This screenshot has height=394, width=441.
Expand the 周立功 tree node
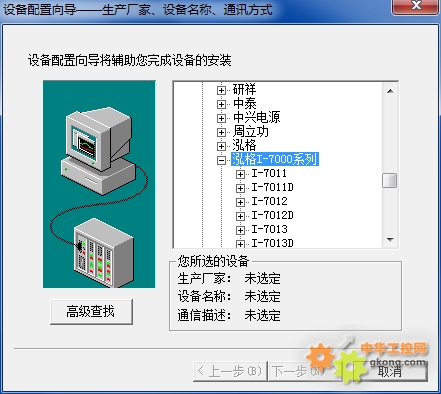[x=221, y=132]
